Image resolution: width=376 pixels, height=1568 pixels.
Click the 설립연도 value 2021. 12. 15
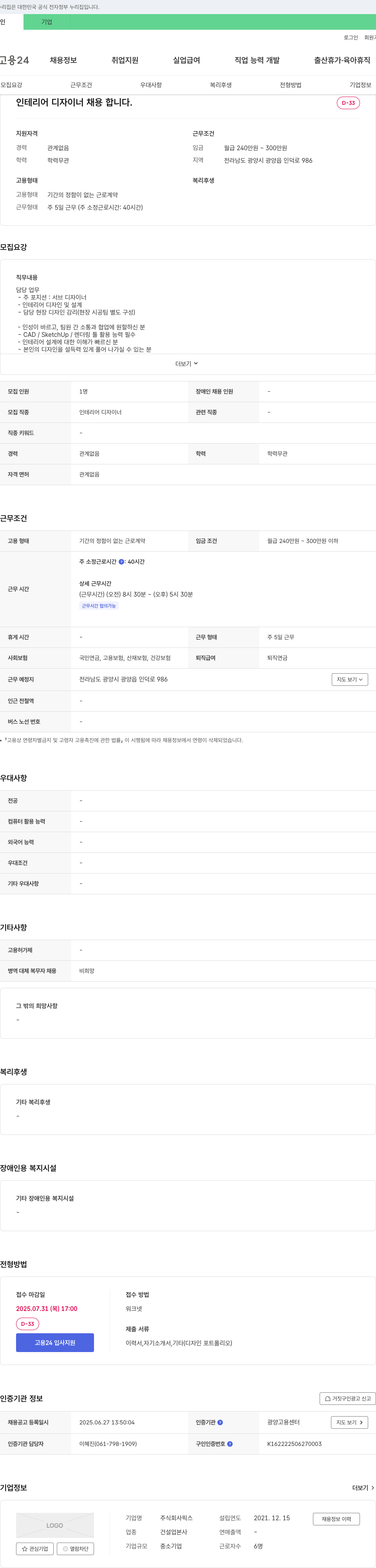pyautogui.click(x=272, y=1518)
